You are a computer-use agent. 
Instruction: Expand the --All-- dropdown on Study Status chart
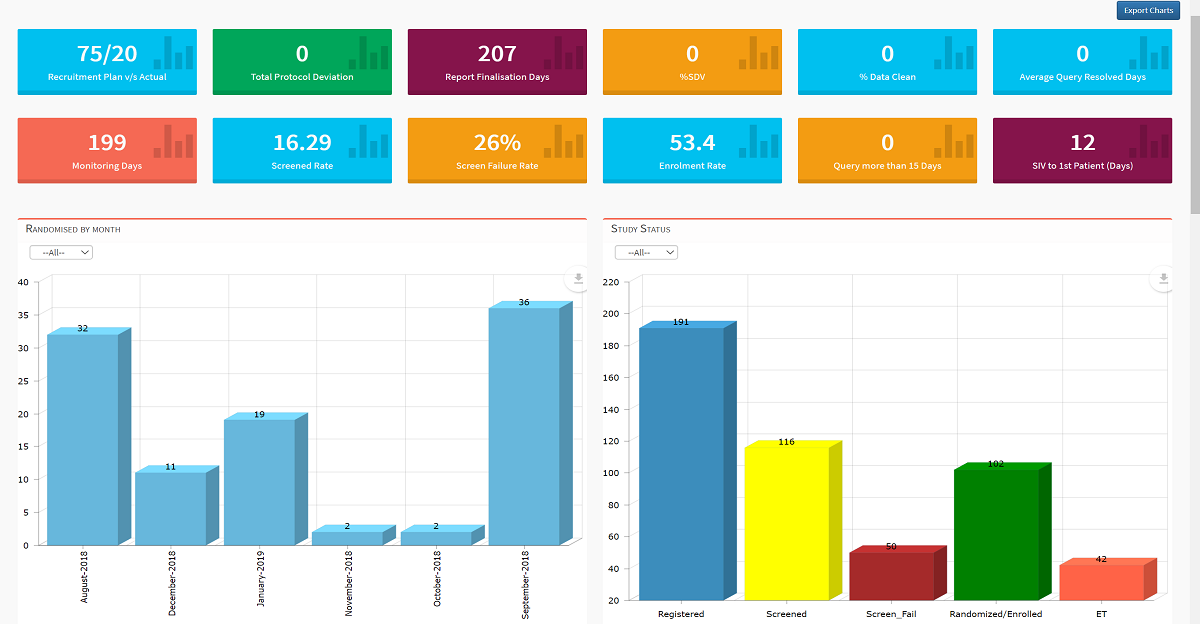coord(646,252)
